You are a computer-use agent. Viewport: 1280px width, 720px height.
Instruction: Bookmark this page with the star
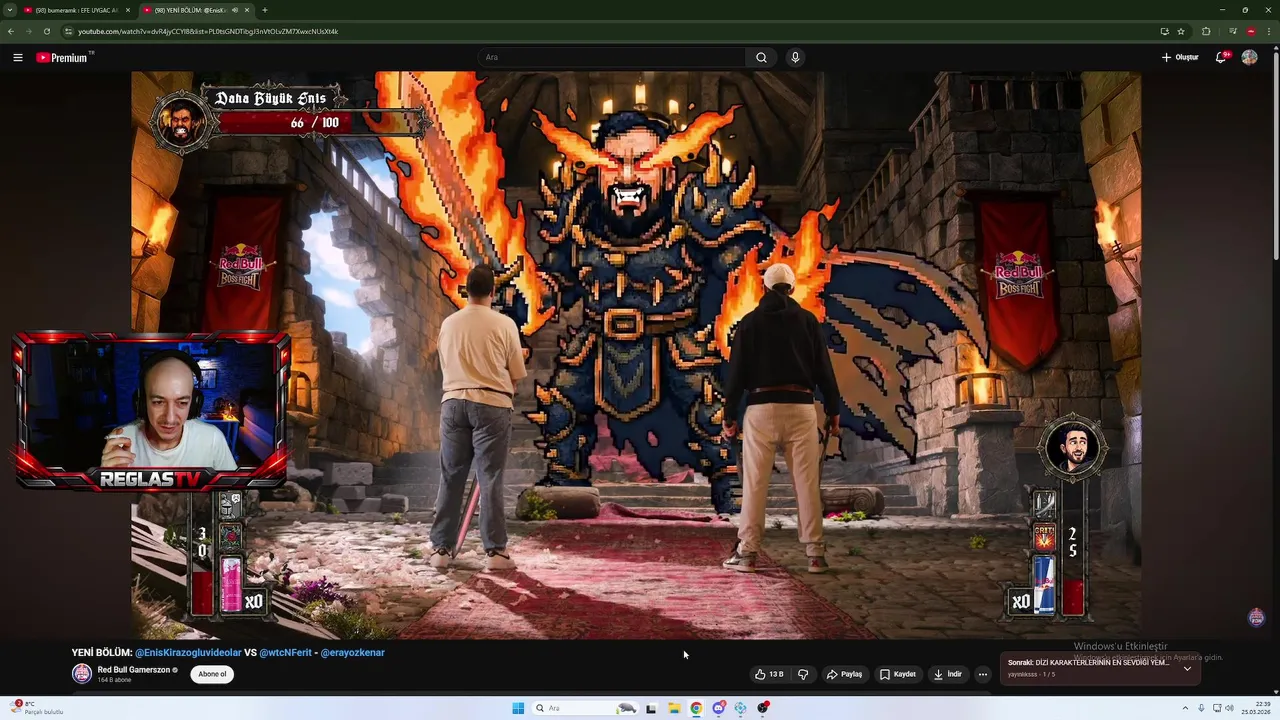[x=1181, y=31]
